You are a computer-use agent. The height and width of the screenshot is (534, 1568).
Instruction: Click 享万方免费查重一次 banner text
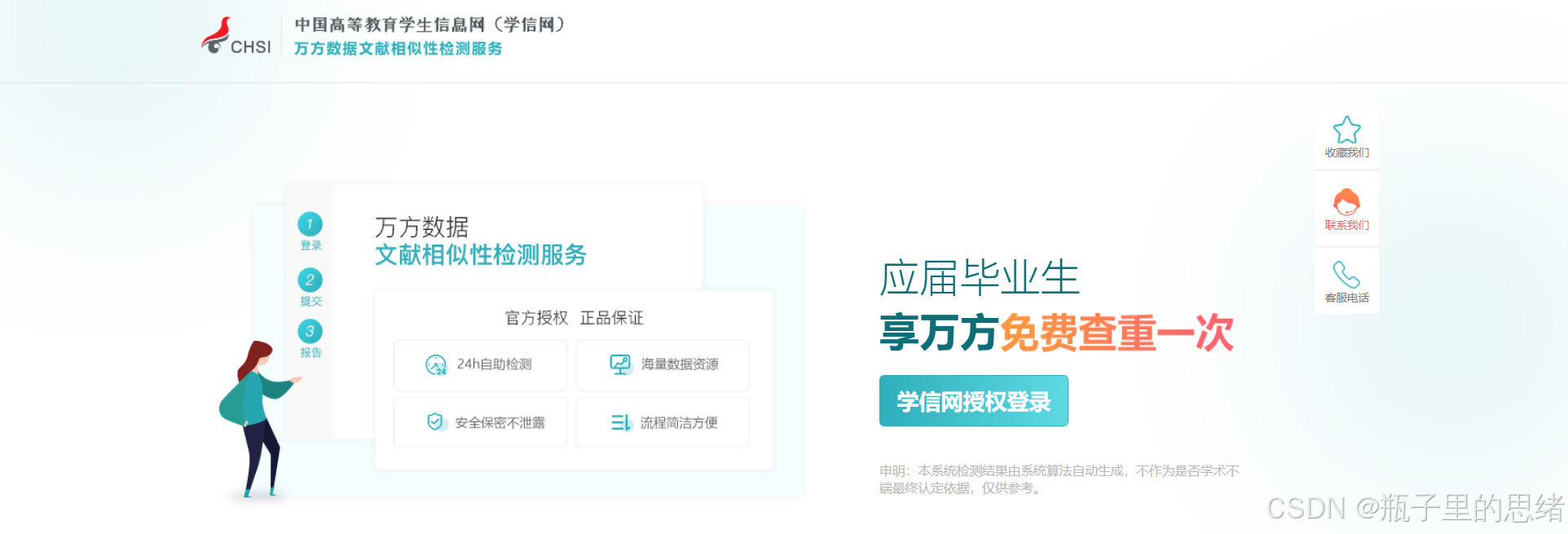(x=1057, y=333)
